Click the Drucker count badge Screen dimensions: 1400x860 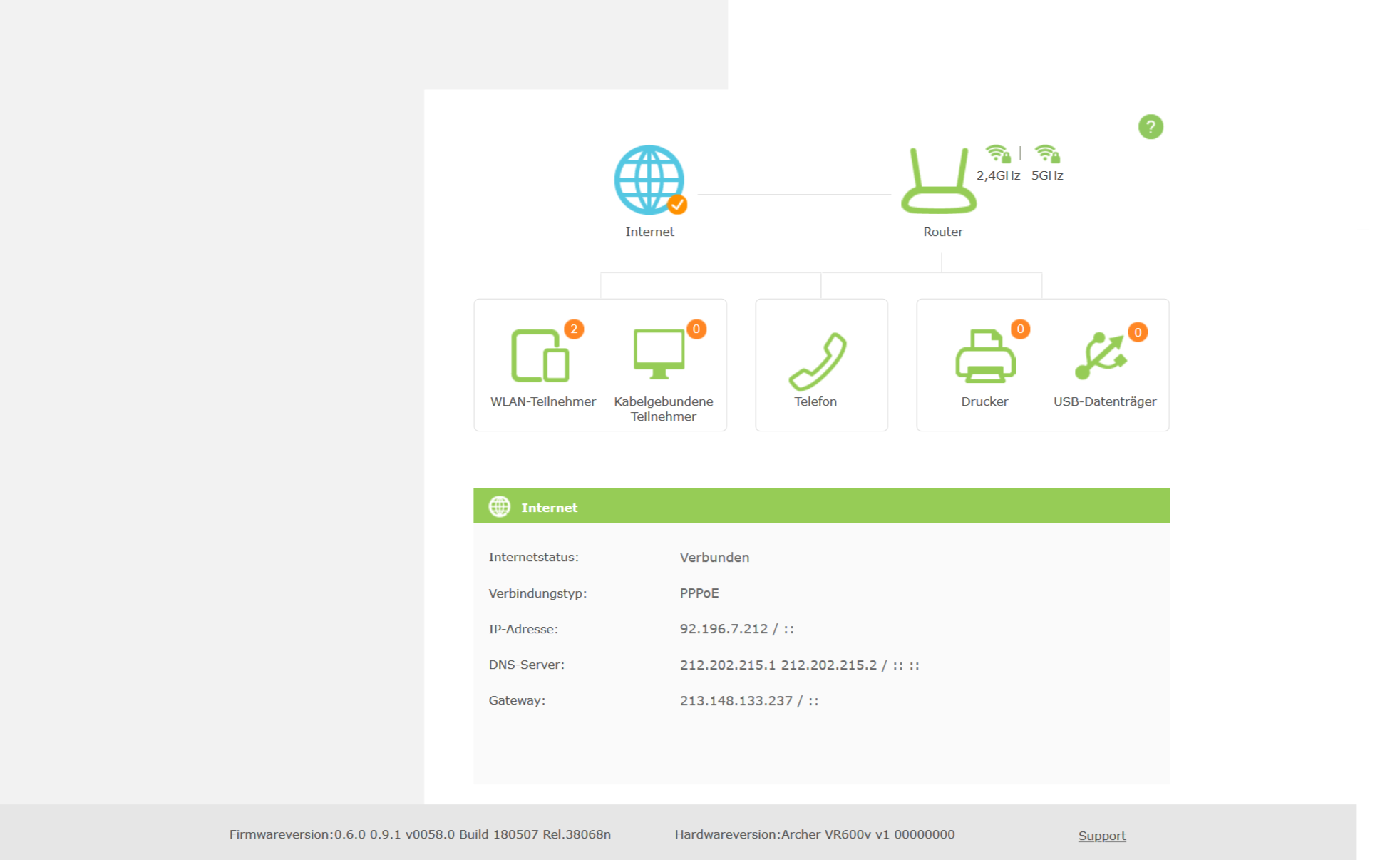point(1020,329)
